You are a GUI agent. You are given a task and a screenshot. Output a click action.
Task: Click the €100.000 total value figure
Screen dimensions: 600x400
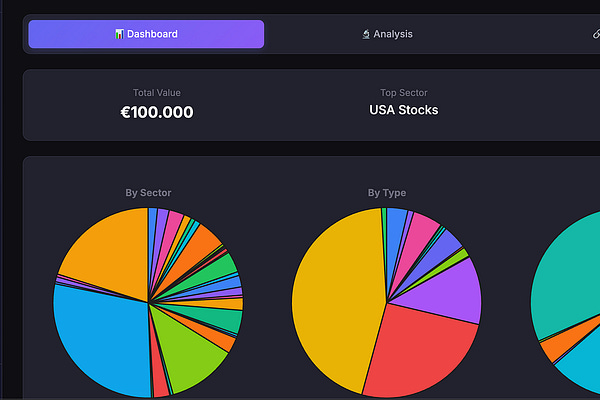[x=157, y=112]
